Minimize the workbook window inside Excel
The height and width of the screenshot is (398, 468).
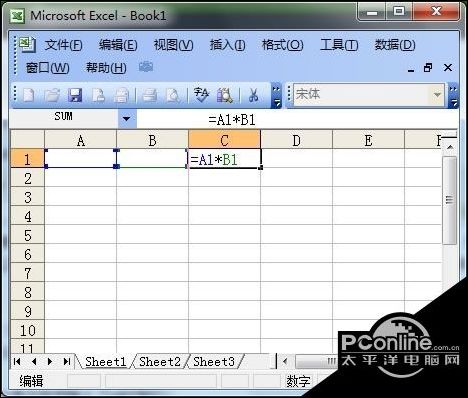[x=411, y=69]
